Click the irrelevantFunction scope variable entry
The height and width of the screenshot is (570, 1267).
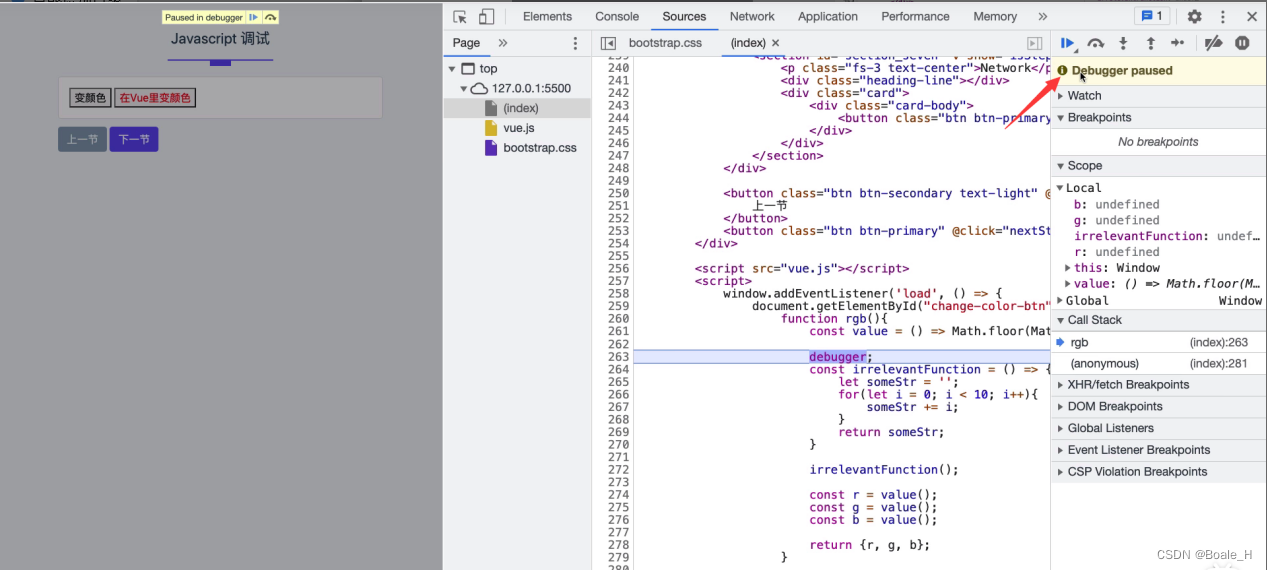(1166, 236)
